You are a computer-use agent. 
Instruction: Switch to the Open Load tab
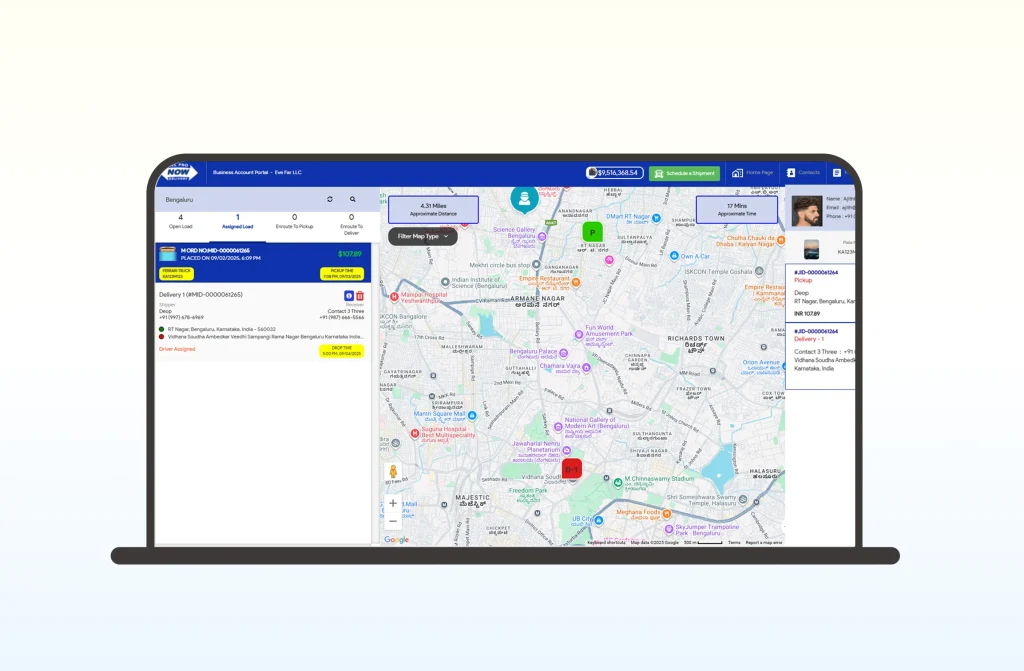(180, 221)
